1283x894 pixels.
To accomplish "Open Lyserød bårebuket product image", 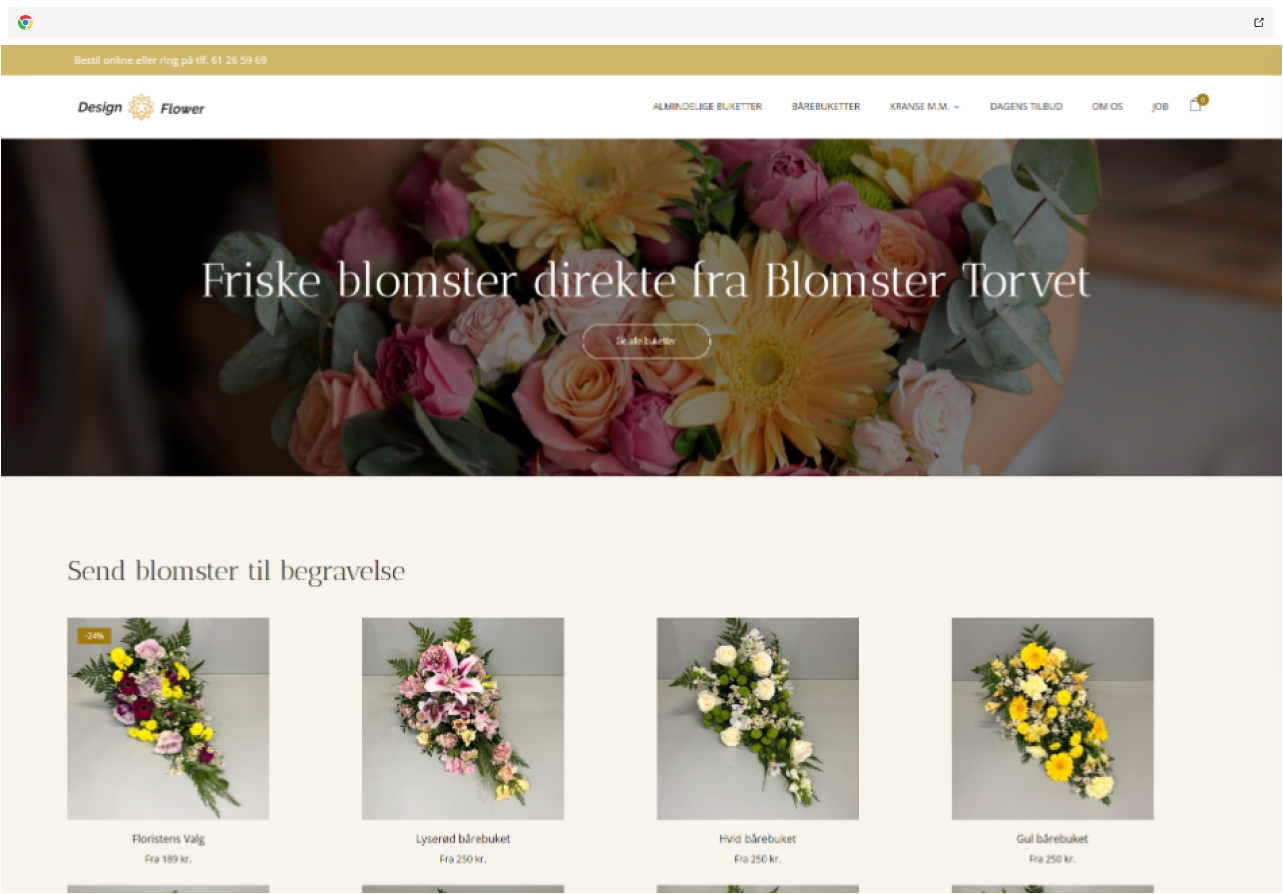I will (x=463, y=718).
